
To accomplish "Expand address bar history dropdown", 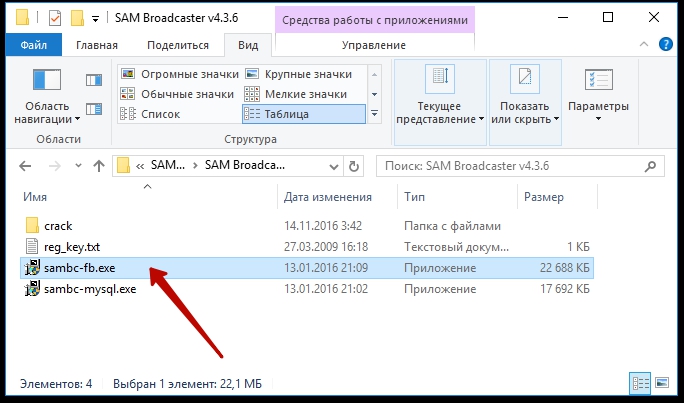I will coord(334,166).
